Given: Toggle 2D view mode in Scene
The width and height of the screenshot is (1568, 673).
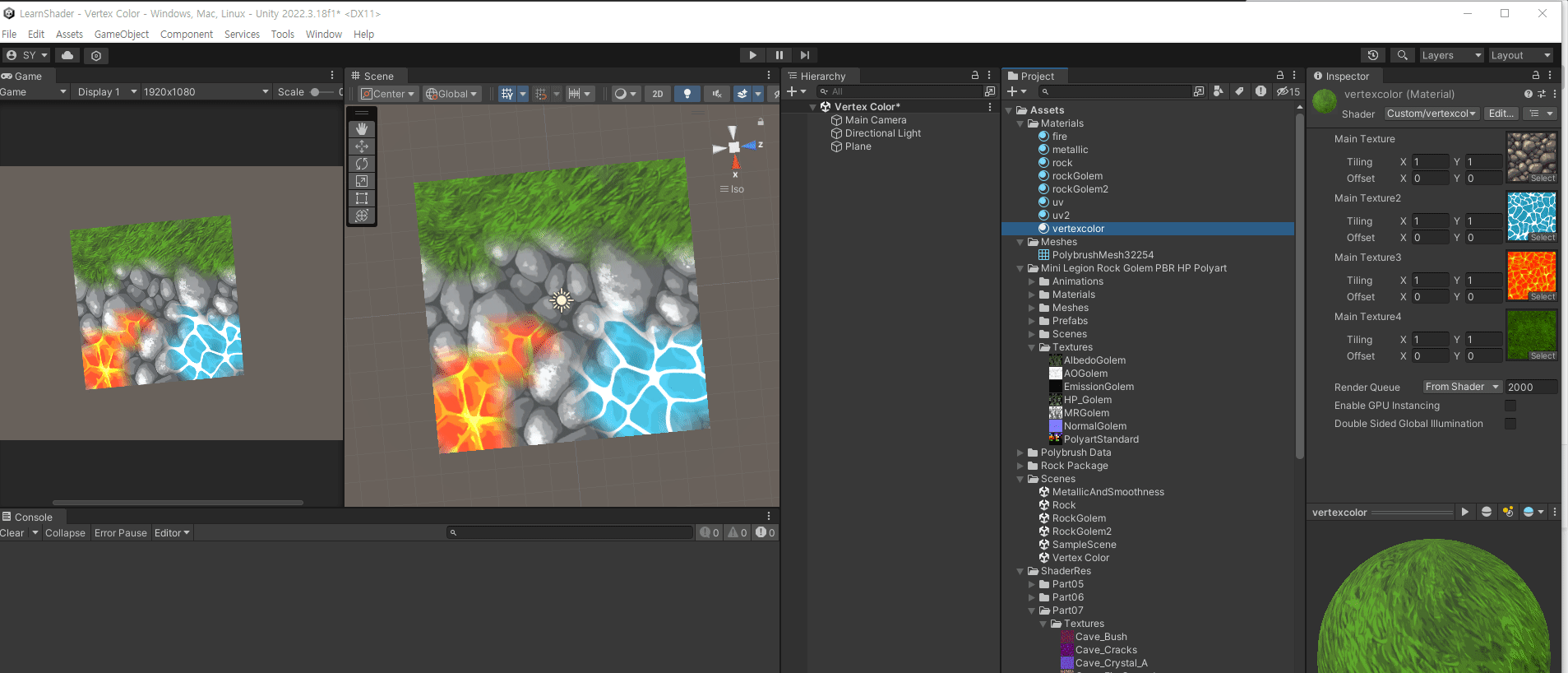Looking at the screenshot, I should click(x=658, y=94).
